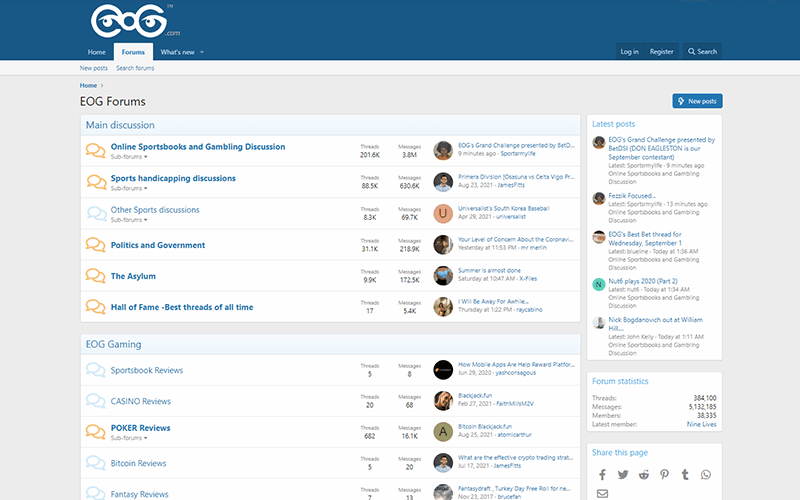Open 'EOG's Best Bet thread for Wednesday' post

pos(645,238)
